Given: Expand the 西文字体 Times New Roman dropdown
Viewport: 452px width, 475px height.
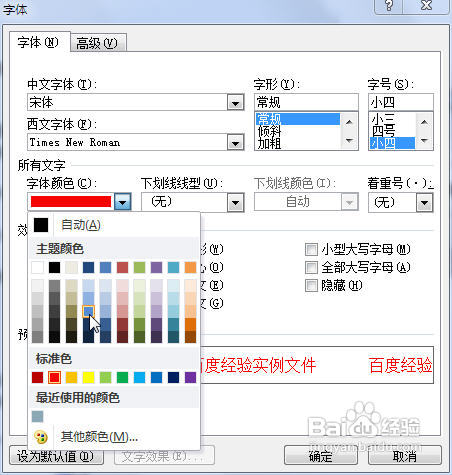Looking at the screenshot, I should click(x=235, y=143).
